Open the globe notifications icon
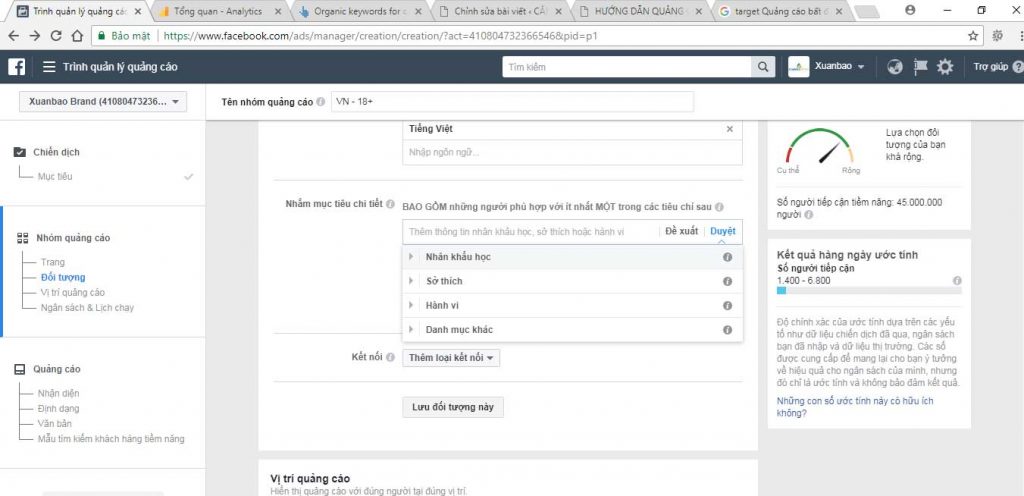 tap(895, 67)
